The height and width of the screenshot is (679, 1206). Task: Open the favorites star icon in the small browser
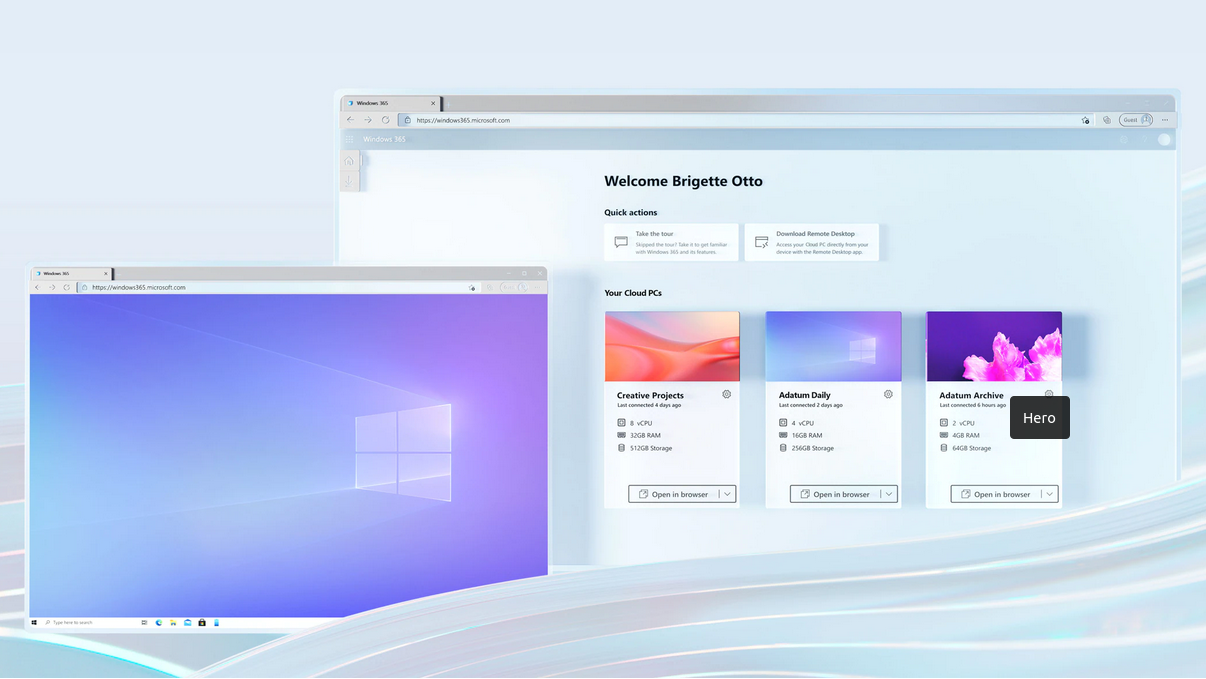(x=472, y=287)
